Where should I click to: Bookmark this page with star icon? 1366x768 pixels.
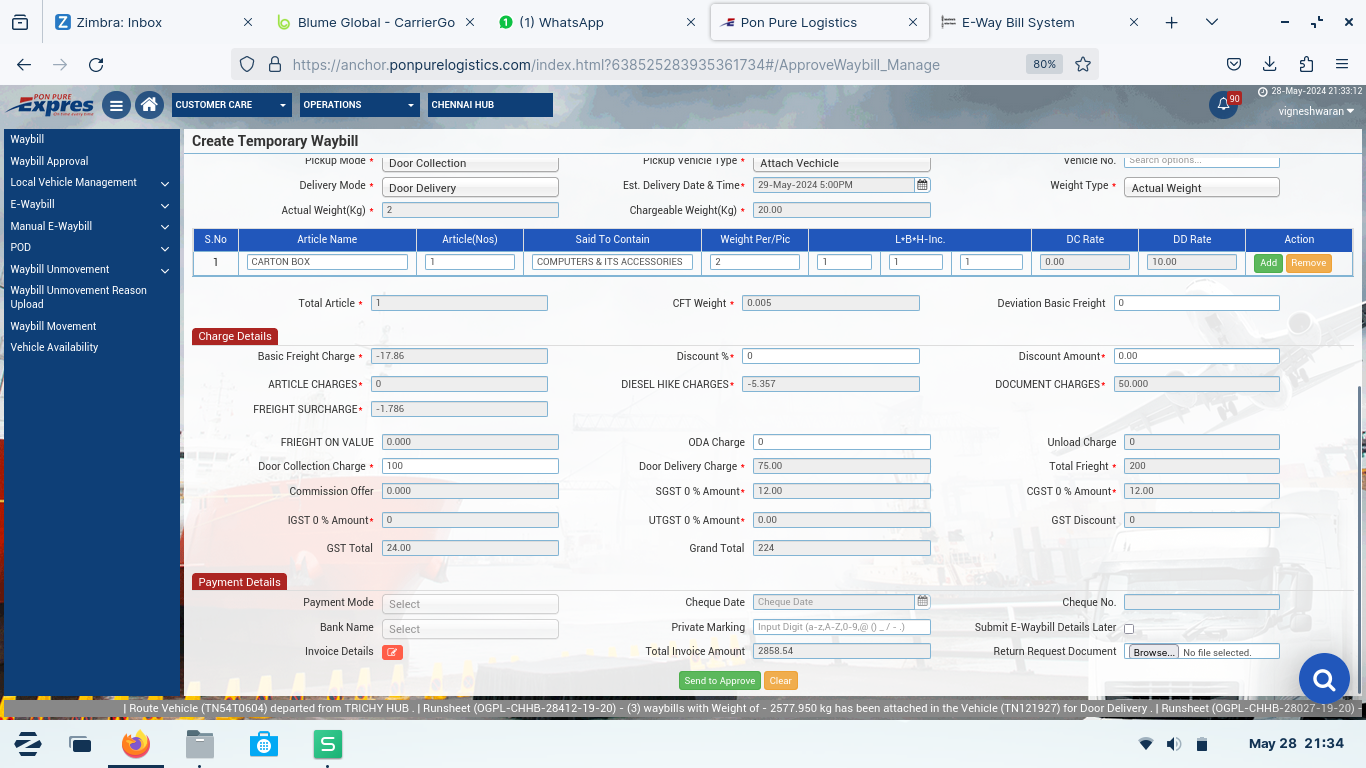tap(1082, 64)
